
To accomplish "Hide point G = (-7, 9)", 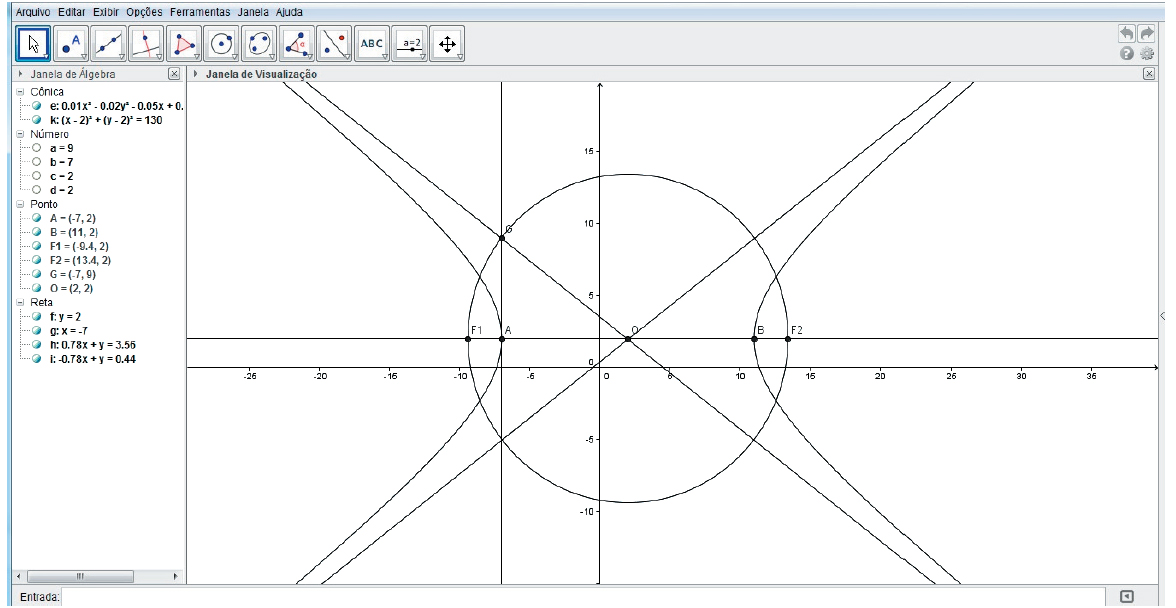I will [x=37, y=274].
